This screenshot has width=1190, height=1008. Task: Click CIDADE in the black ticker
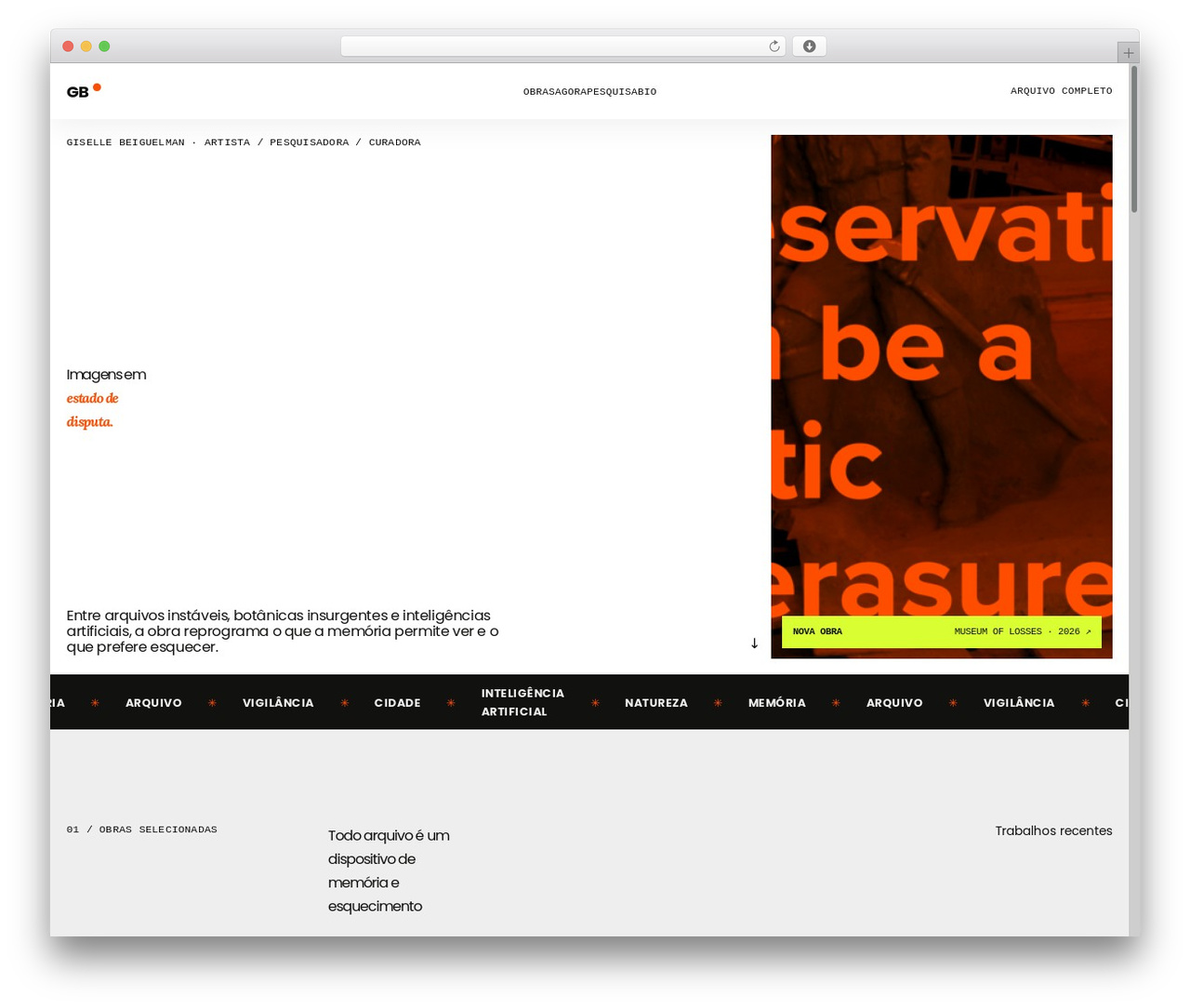click(x=398, y=703)
